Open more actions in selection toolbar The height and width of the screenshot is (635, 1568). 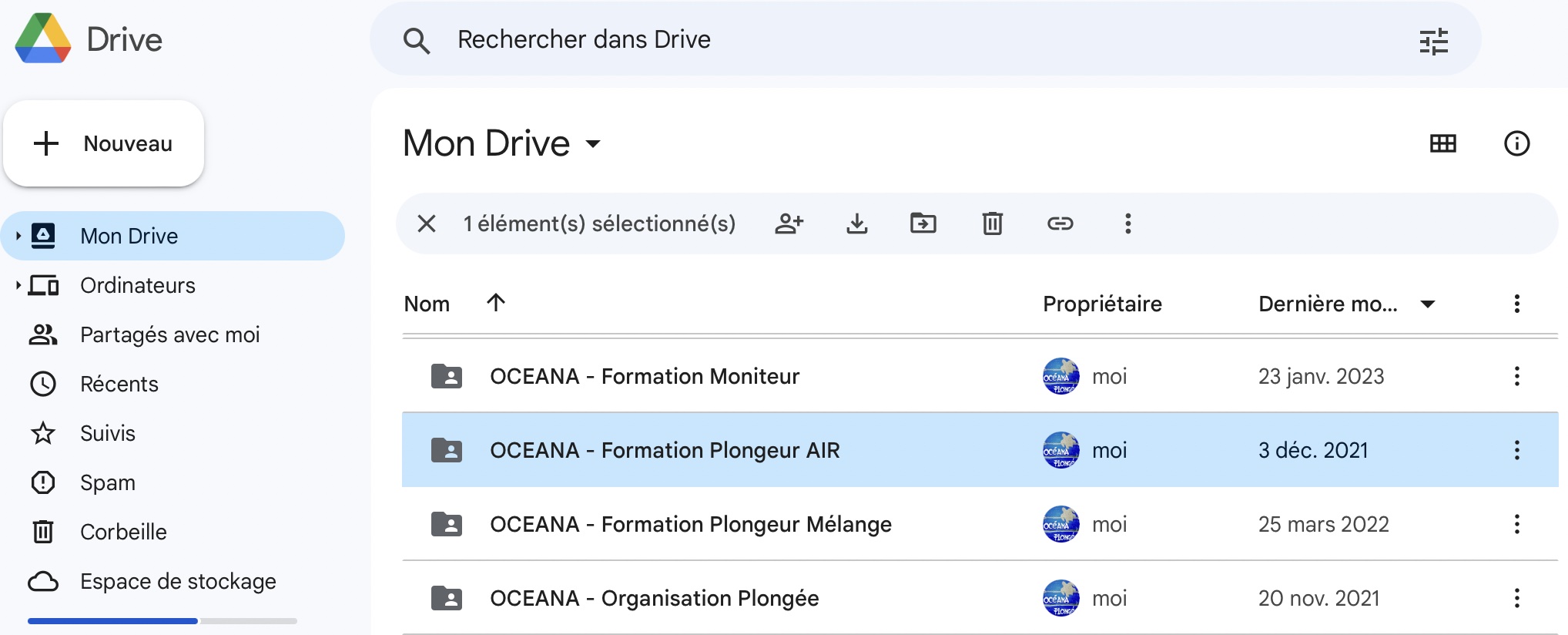1128,223
